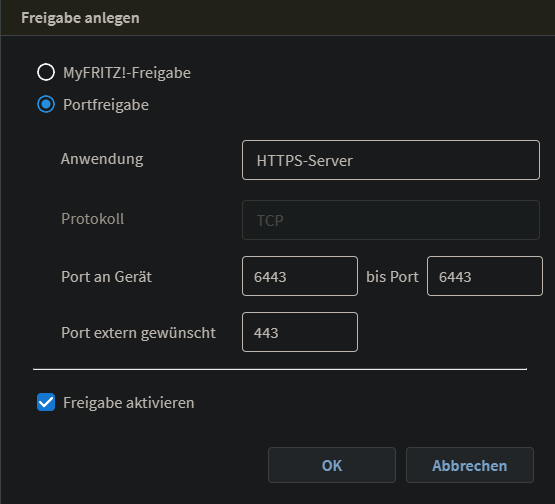555x504 pixels.
Task: Focus the Port an Gerät start field
Action: [300, 276]
